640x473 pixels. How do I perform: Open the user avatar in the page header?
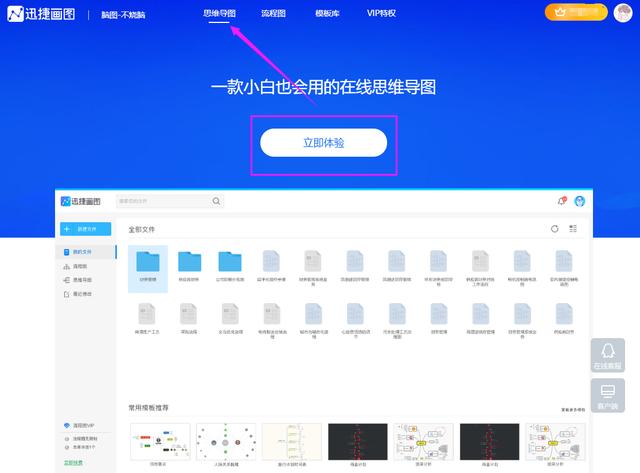[623, 13]
